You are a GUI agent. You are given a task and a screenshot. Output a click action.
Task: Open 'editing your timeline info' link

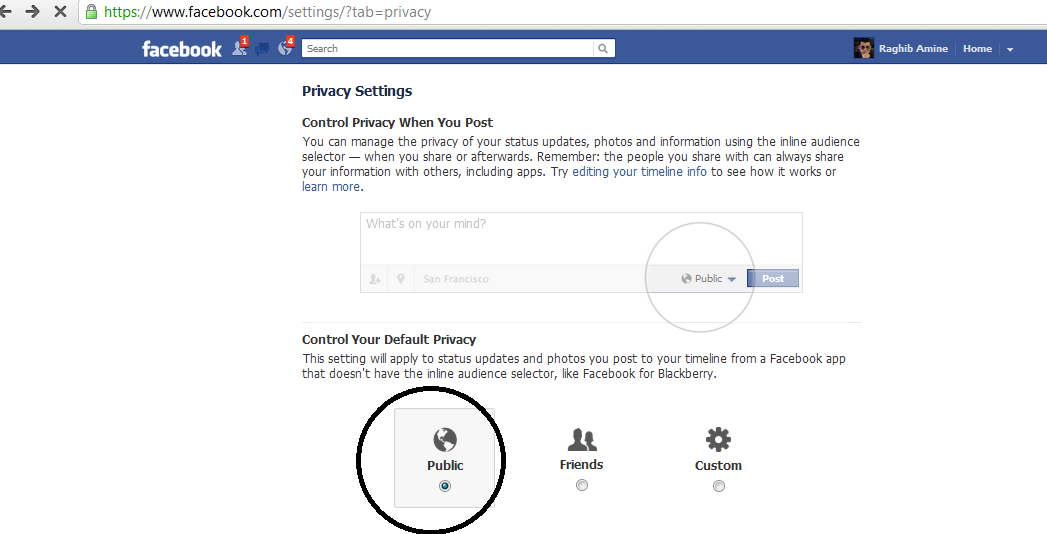tap(639, 172)
